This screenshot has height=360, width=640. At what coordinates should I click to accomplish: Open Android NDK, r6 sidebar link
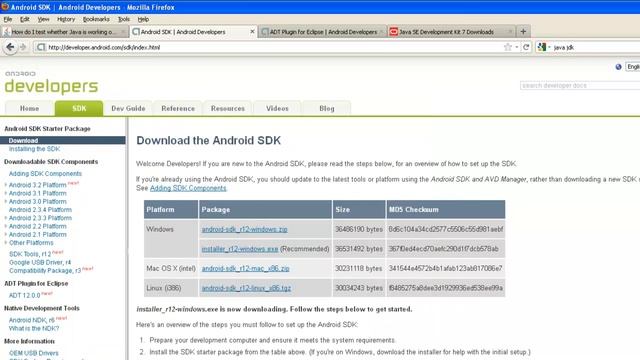pos(31,320)
